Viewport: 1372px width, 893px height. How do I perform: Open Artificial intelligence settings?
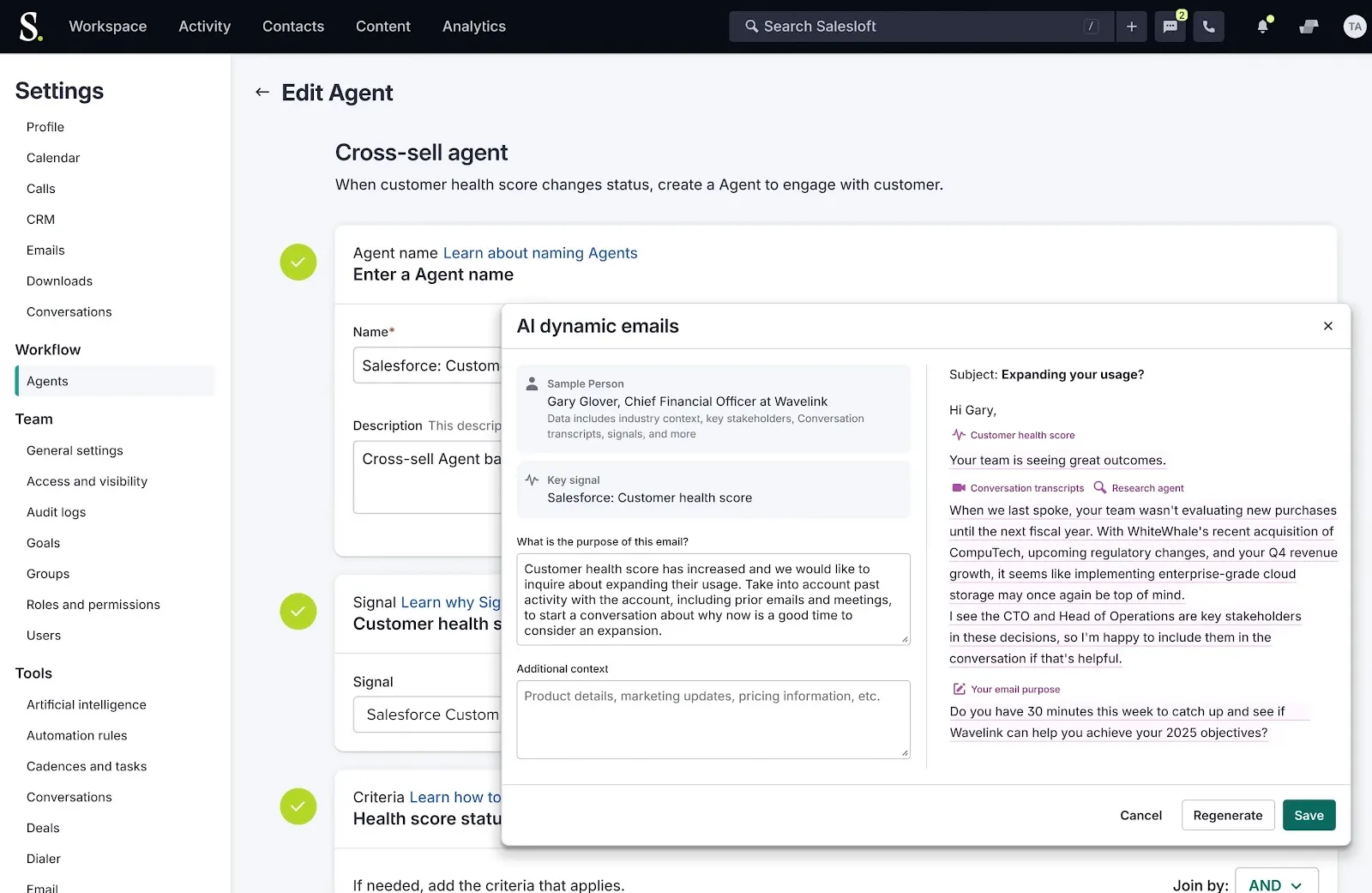pos(87,704)
